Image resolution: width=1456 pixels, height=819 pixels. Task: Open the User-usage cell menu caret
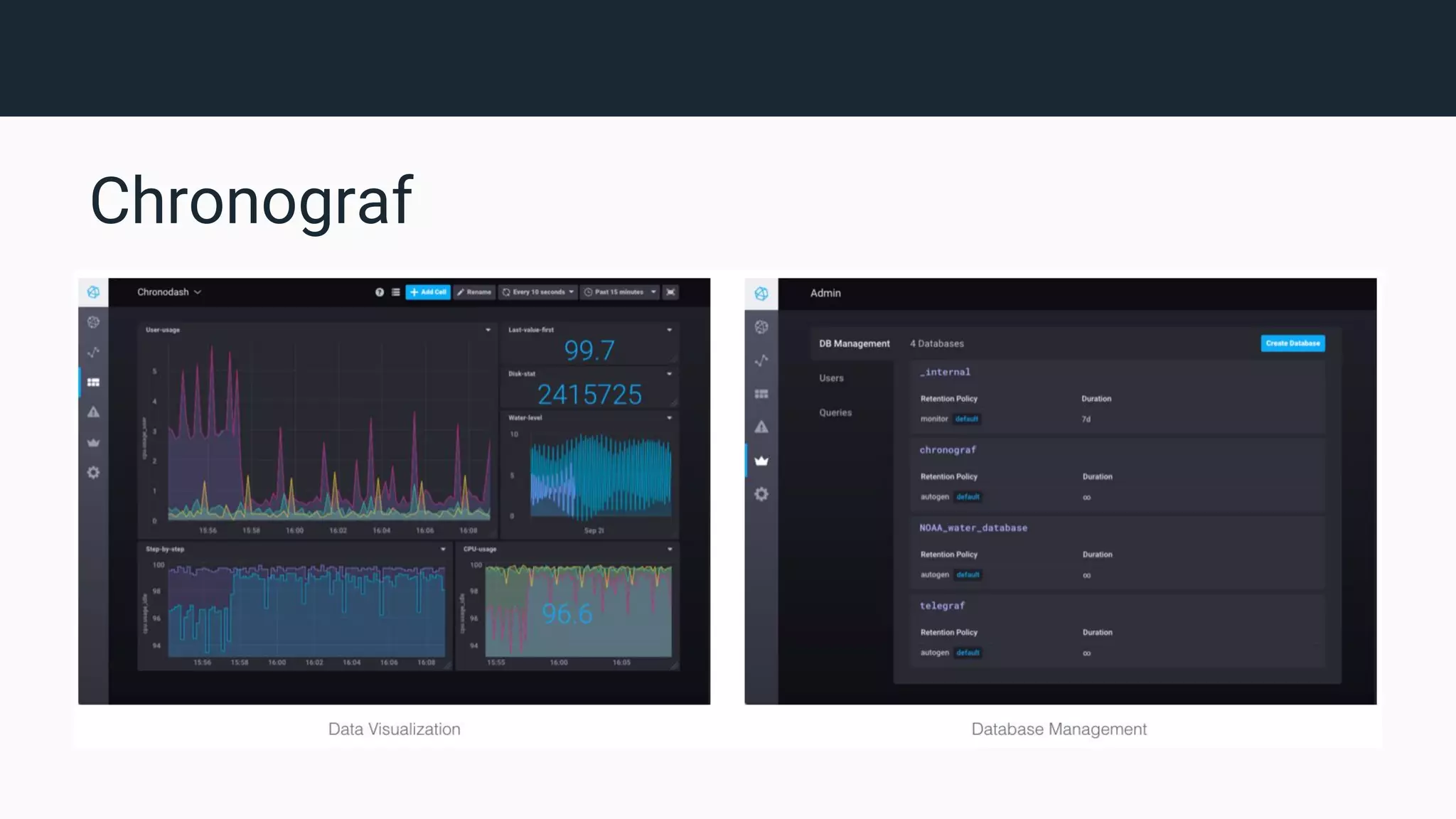click(488, 330)
